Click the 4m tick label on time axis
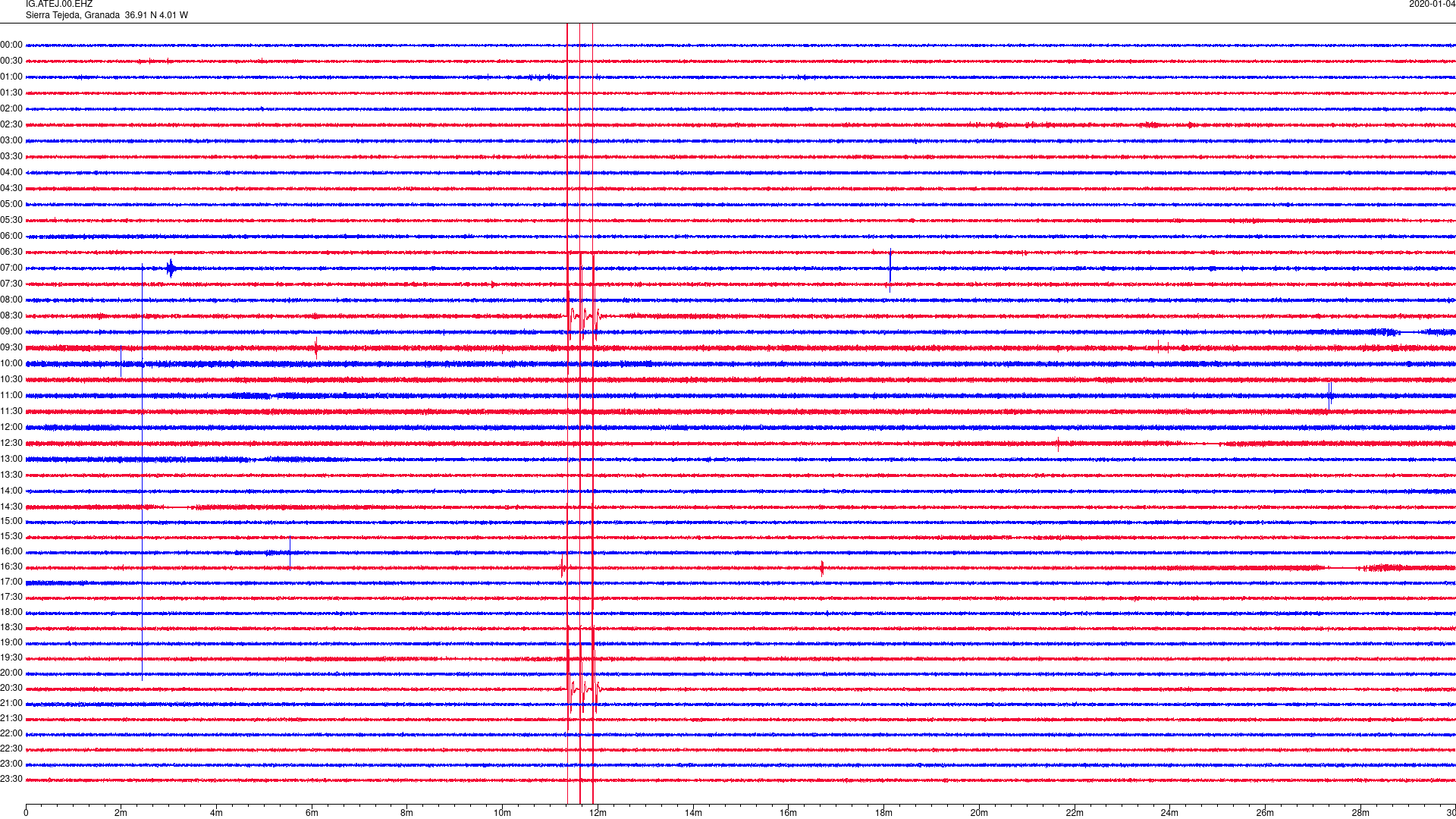The height and width of the screenshot is (819, 1456). [216, 813]
